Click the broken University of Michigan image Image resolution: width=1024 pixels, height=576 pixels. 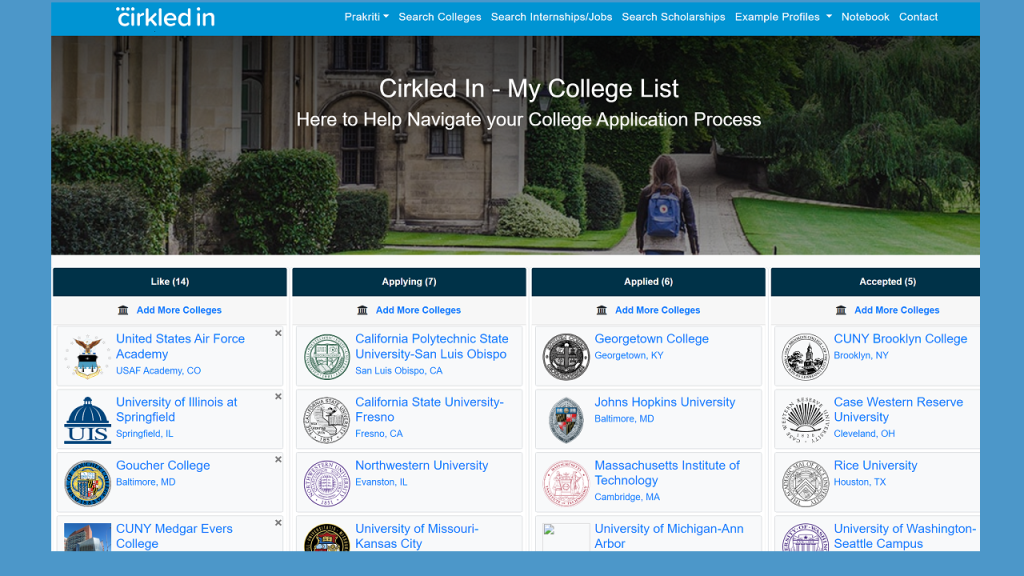[x=566, y=537]
